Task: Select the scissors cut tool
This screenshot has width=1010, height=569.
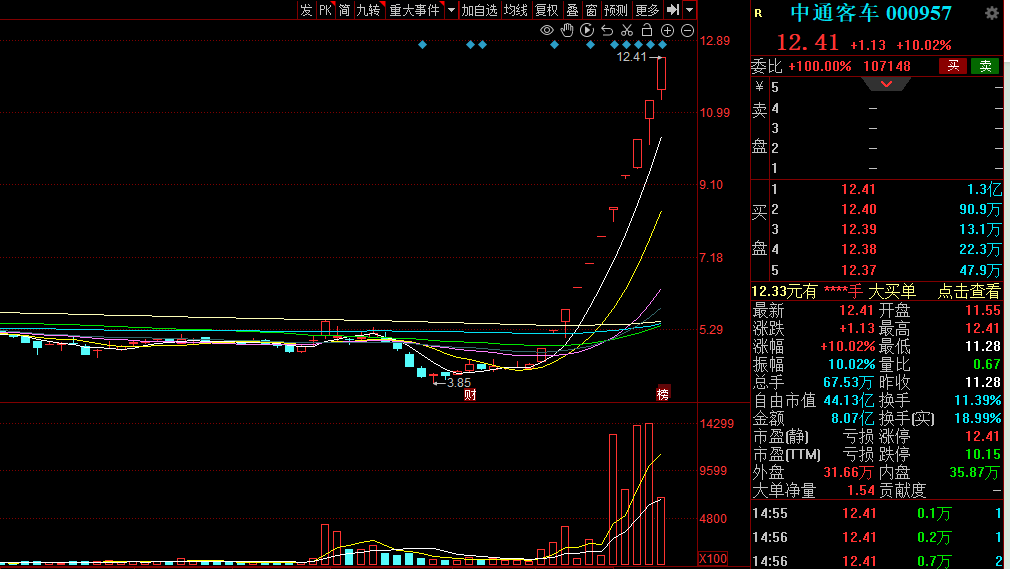Action: click(627, 30)
